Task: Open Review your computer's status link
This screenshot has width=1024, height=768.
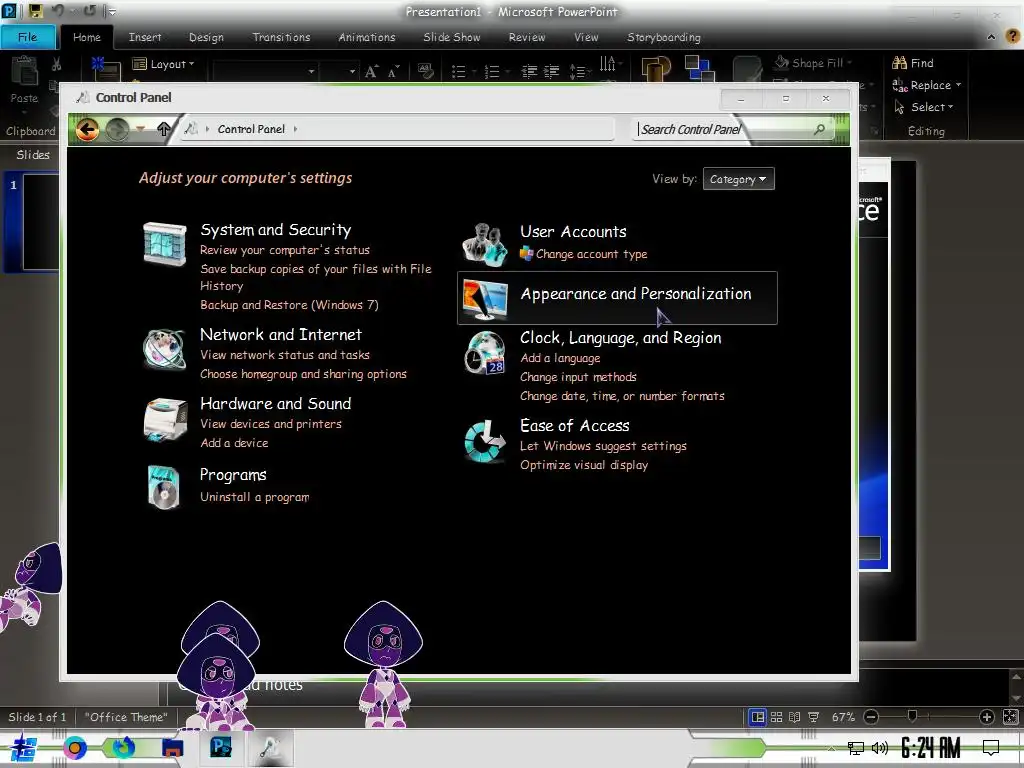Action: pos(285,250)
